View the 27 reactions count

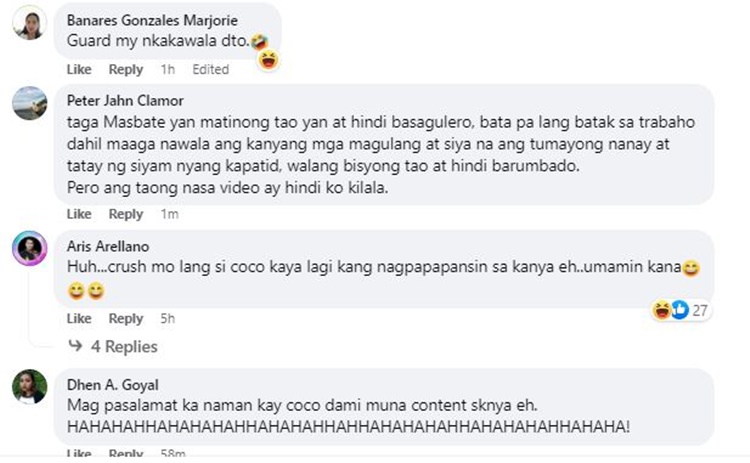[x=699, y=310]
